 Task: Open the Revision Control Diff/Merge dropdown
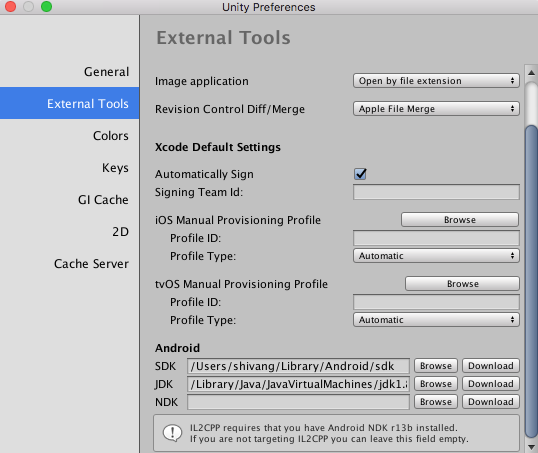pos(436,109)
